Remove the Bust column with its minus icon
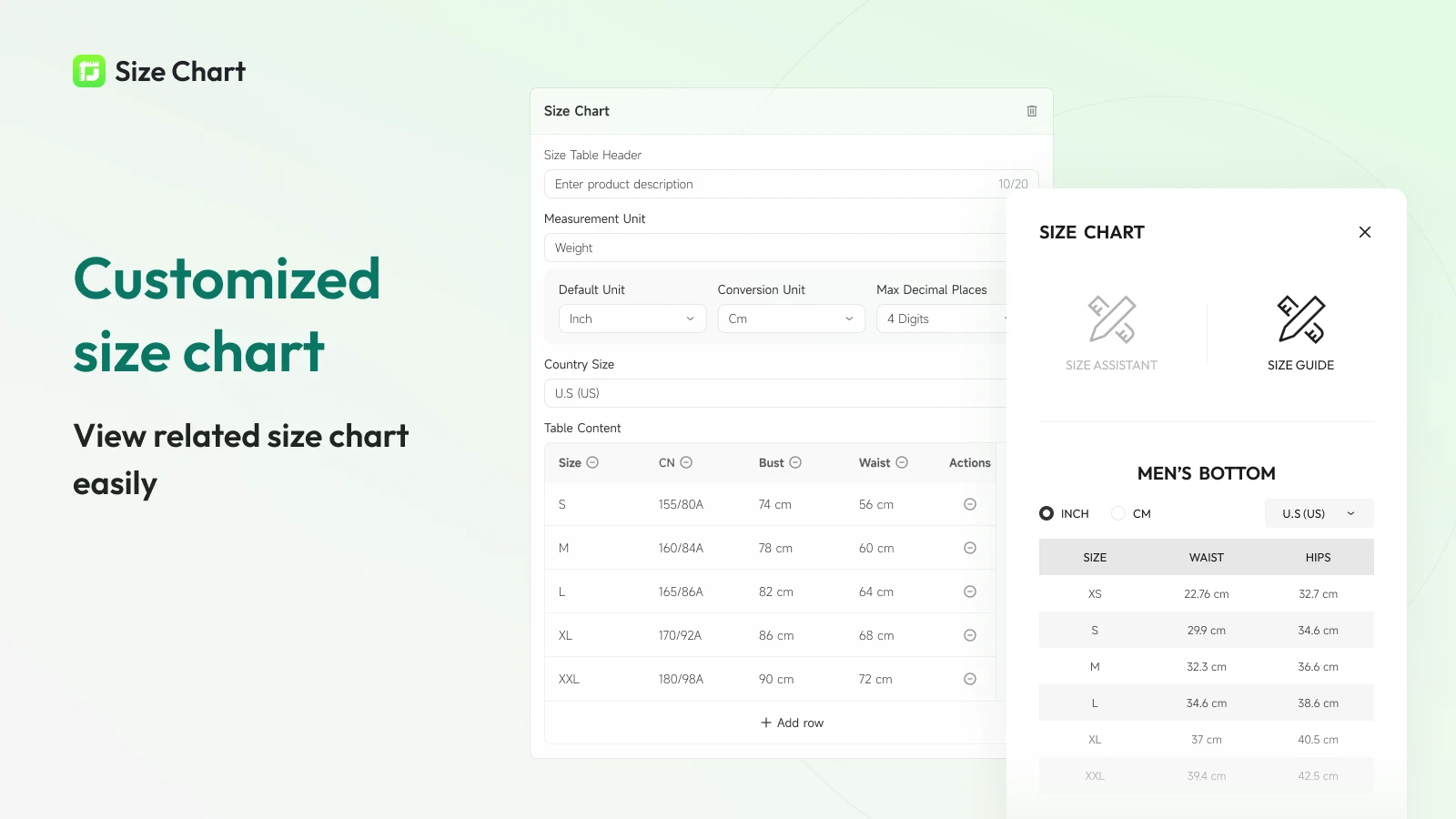 click(795, 462)
